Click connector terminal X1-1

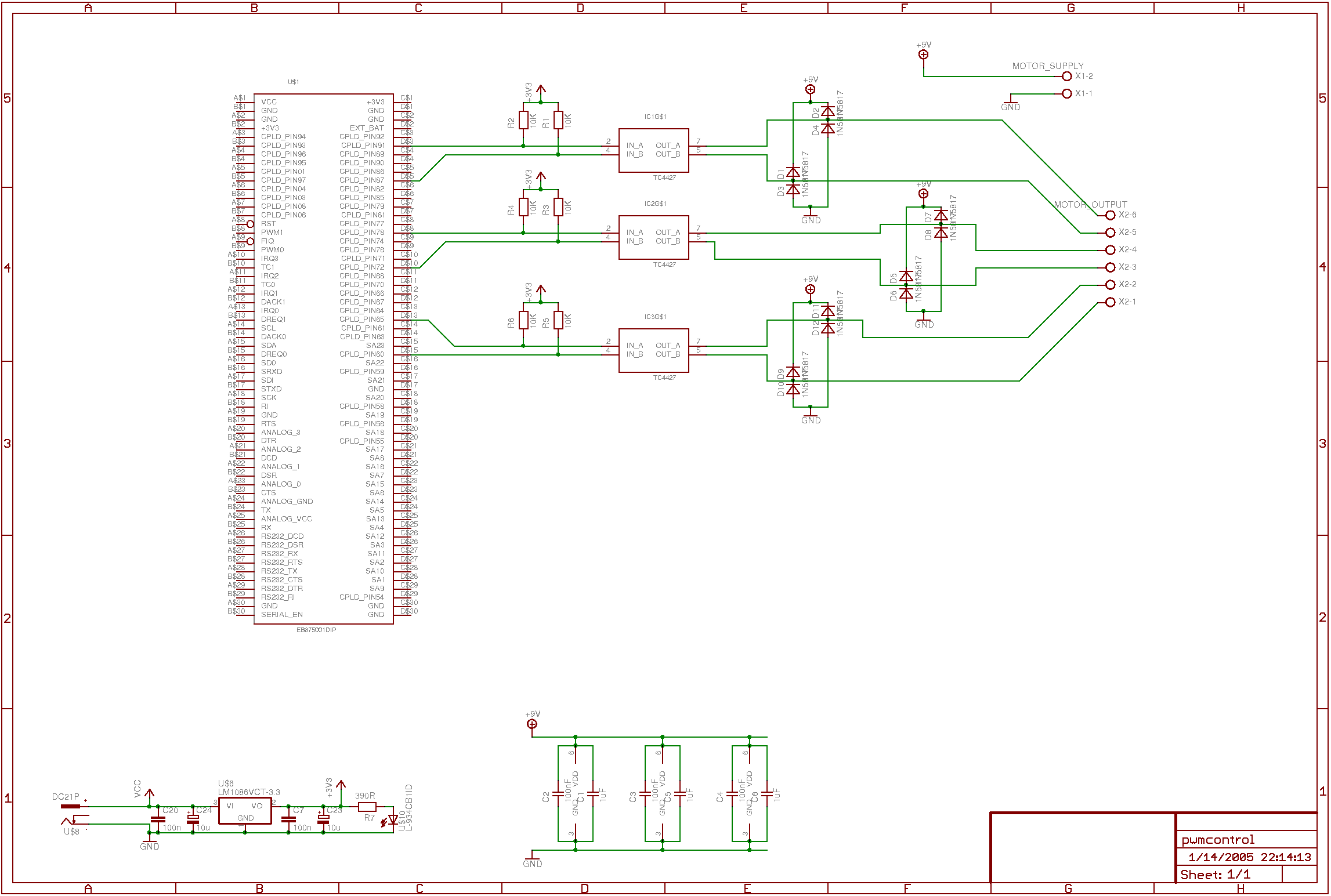click(x=1066, y=94)
